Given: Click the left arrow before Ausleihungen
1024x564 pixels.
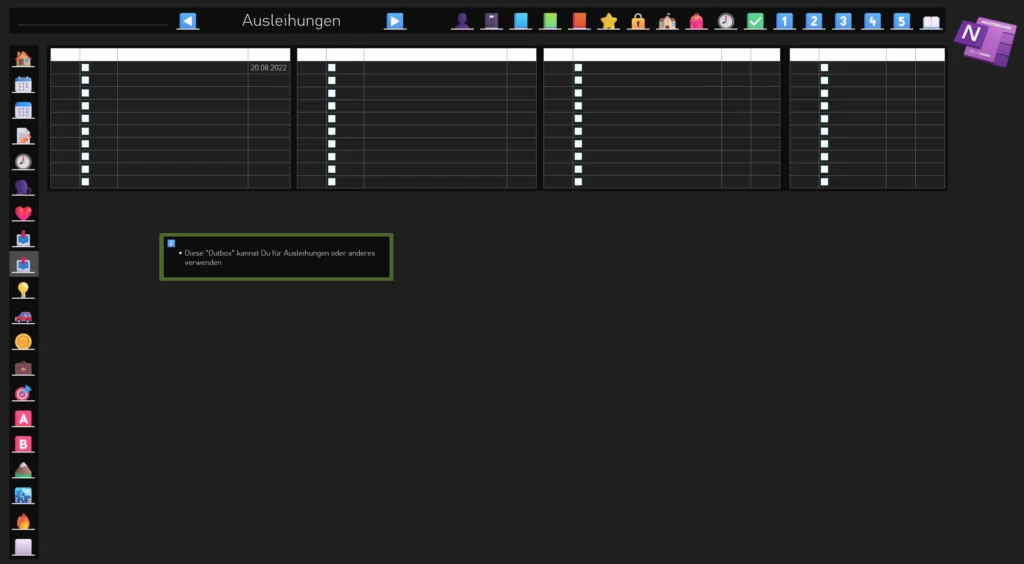Looking at the screenshot, I should coord(187,21).
